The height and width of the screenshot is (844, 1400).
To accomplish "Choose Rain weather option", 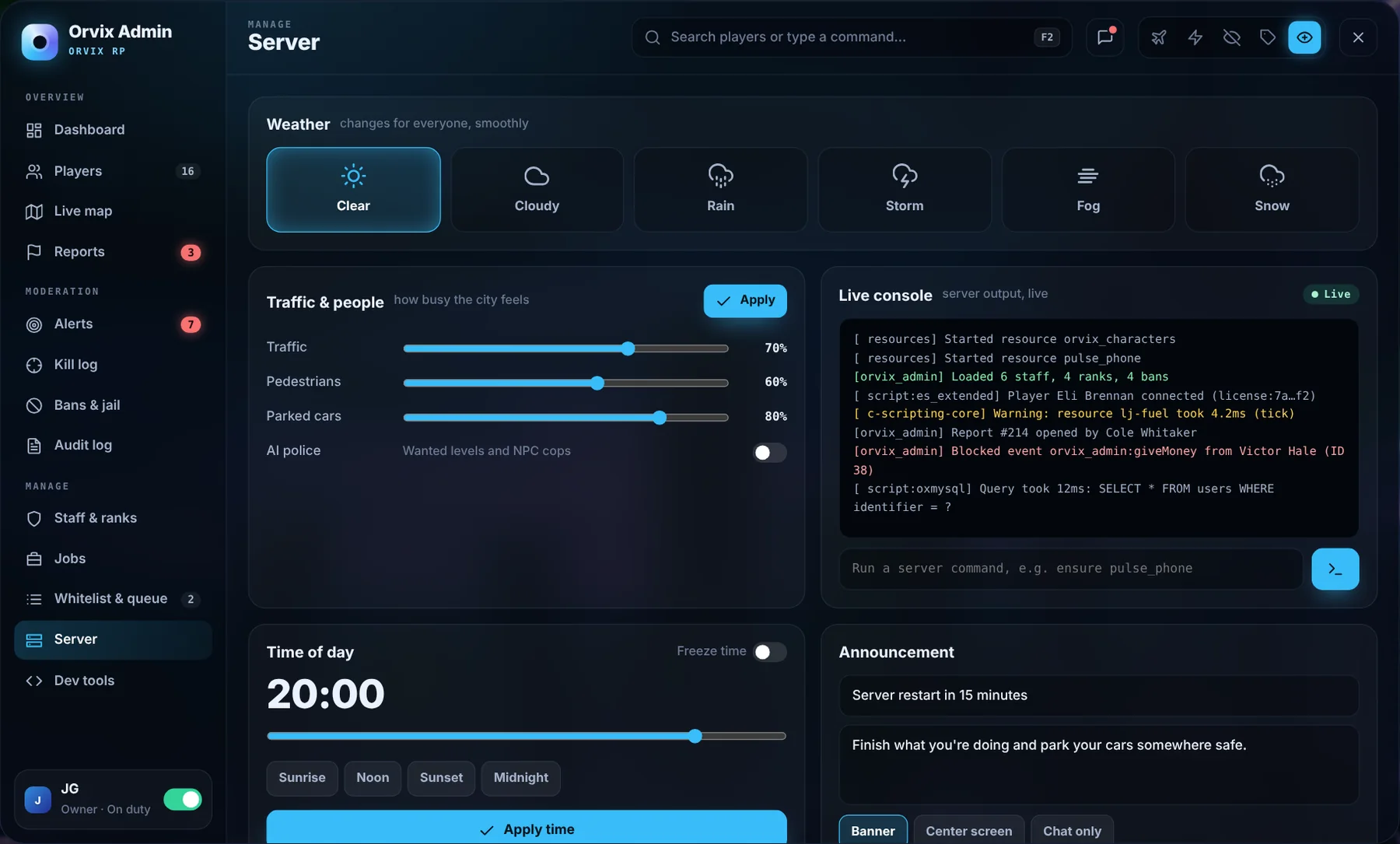I will 721,190.
